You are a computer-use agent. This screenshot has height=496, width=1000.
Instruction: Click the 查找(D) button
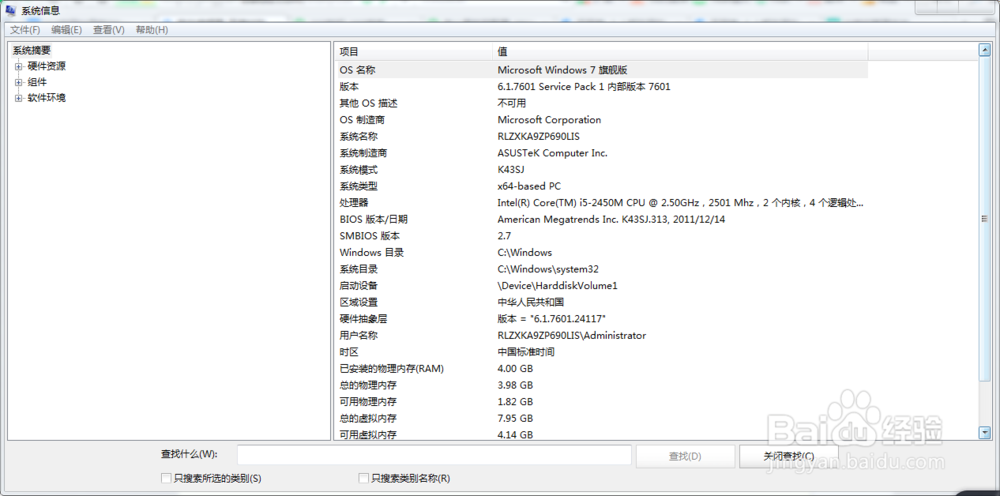[685, 456]
